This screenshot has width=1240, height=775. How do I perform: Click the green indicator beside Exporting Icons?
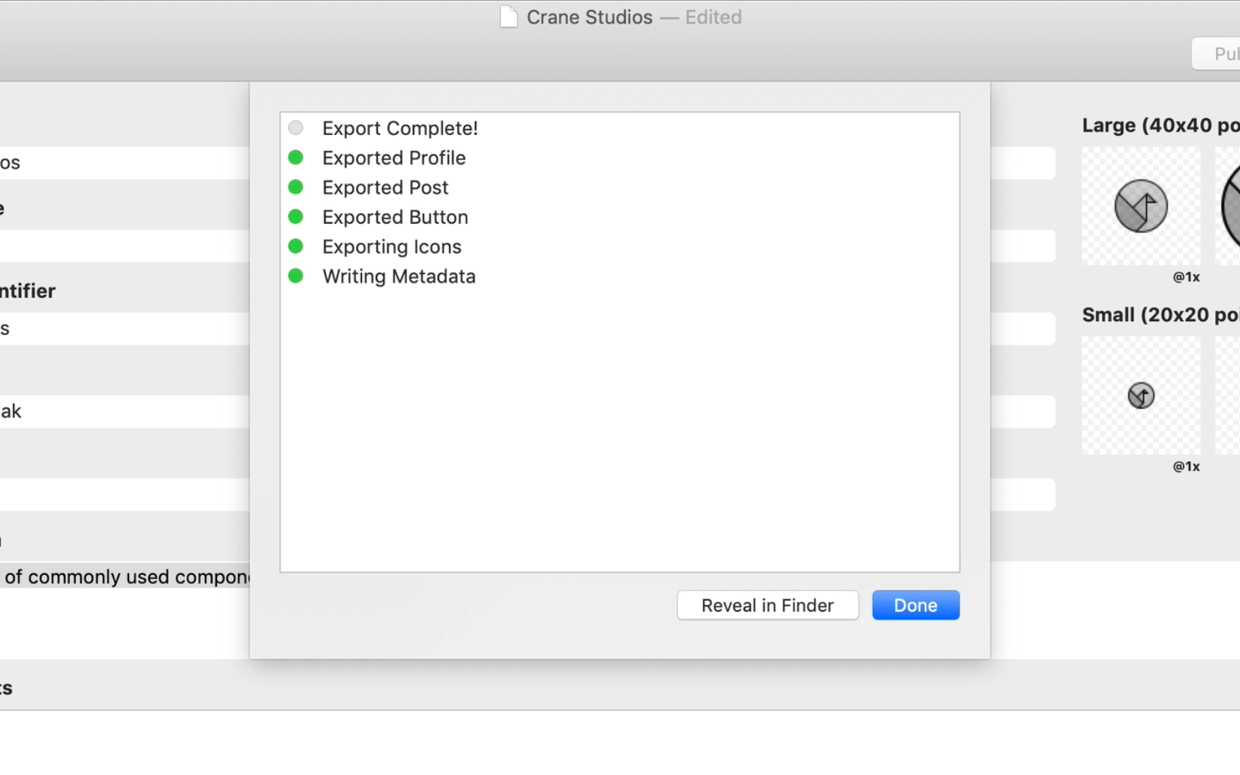tap(296, 246)
